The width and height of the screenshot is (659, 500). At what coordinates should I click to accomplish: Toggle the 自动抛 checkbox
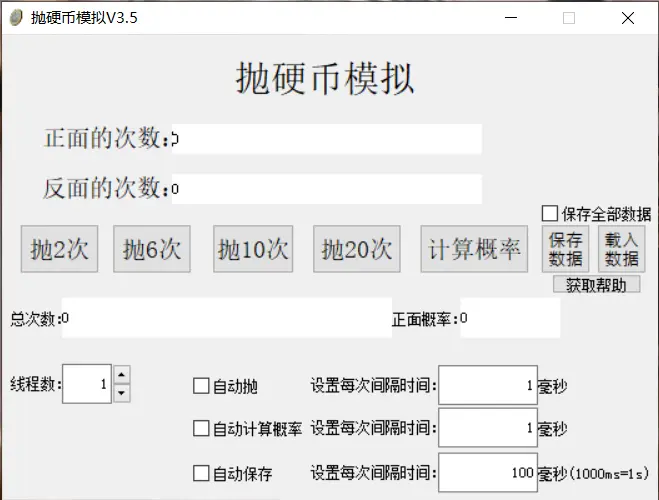[201, 386]
